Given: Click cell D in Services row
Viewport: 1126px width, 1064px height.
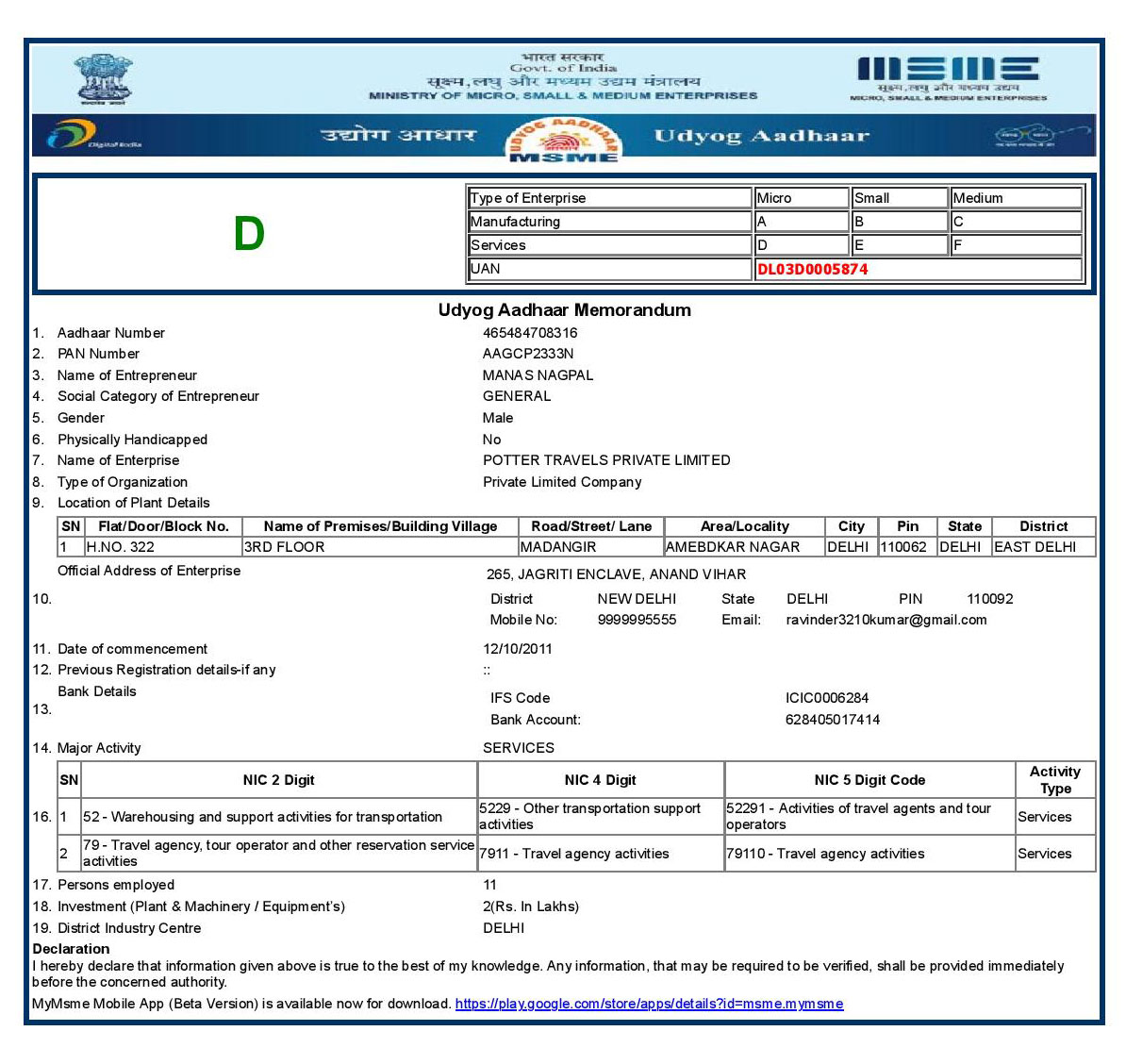Looking at the screenshot, I should (802, 245).
